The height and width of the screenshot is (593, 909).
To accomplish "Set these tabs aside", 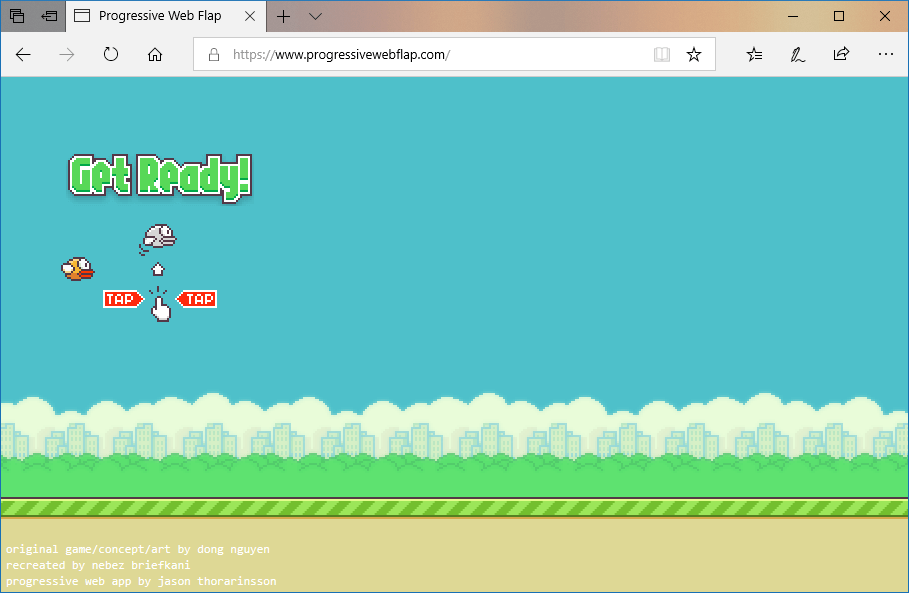I will [x=49, y=16].
